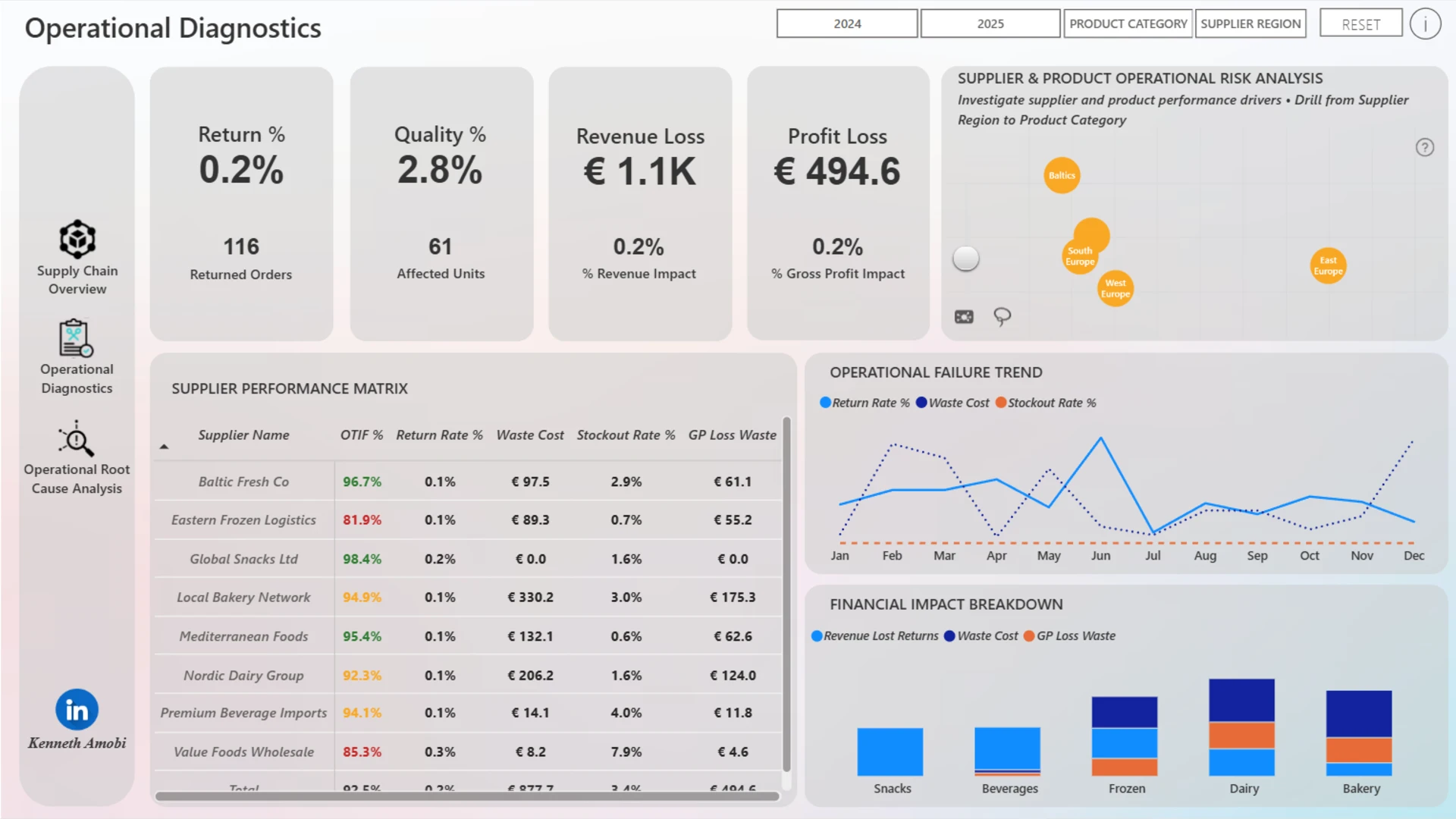Go to Operational Root Cause Analysis page label
Viewport: 1456px width, 819px height.
(x=77, y=479)
